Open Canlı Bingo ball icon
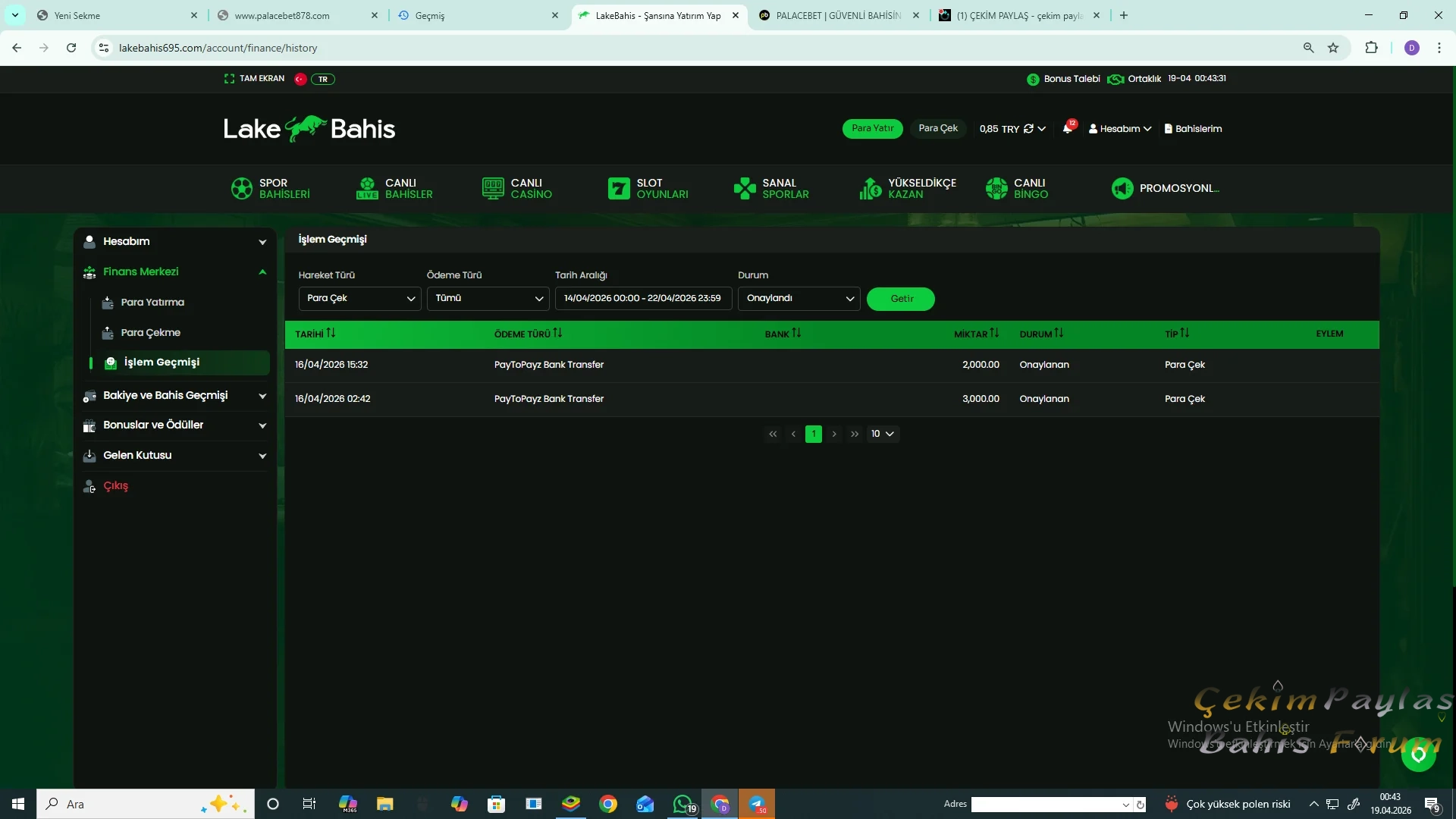This screenshot has width=1456, height=819. 996,188
